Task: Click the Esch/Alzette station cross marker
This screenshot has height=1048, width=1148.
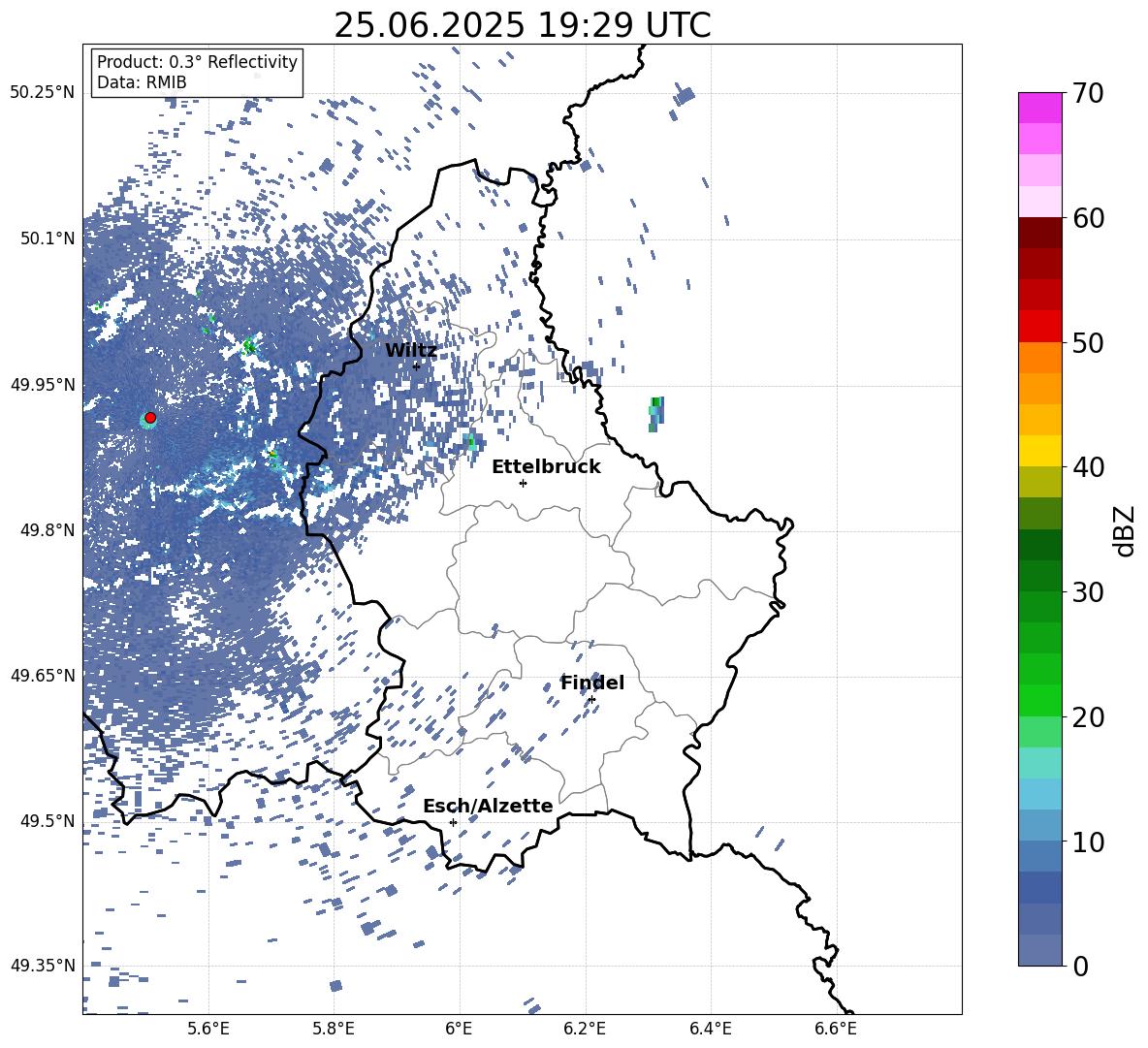Action: pyautogui.click(x=453, y=822)
